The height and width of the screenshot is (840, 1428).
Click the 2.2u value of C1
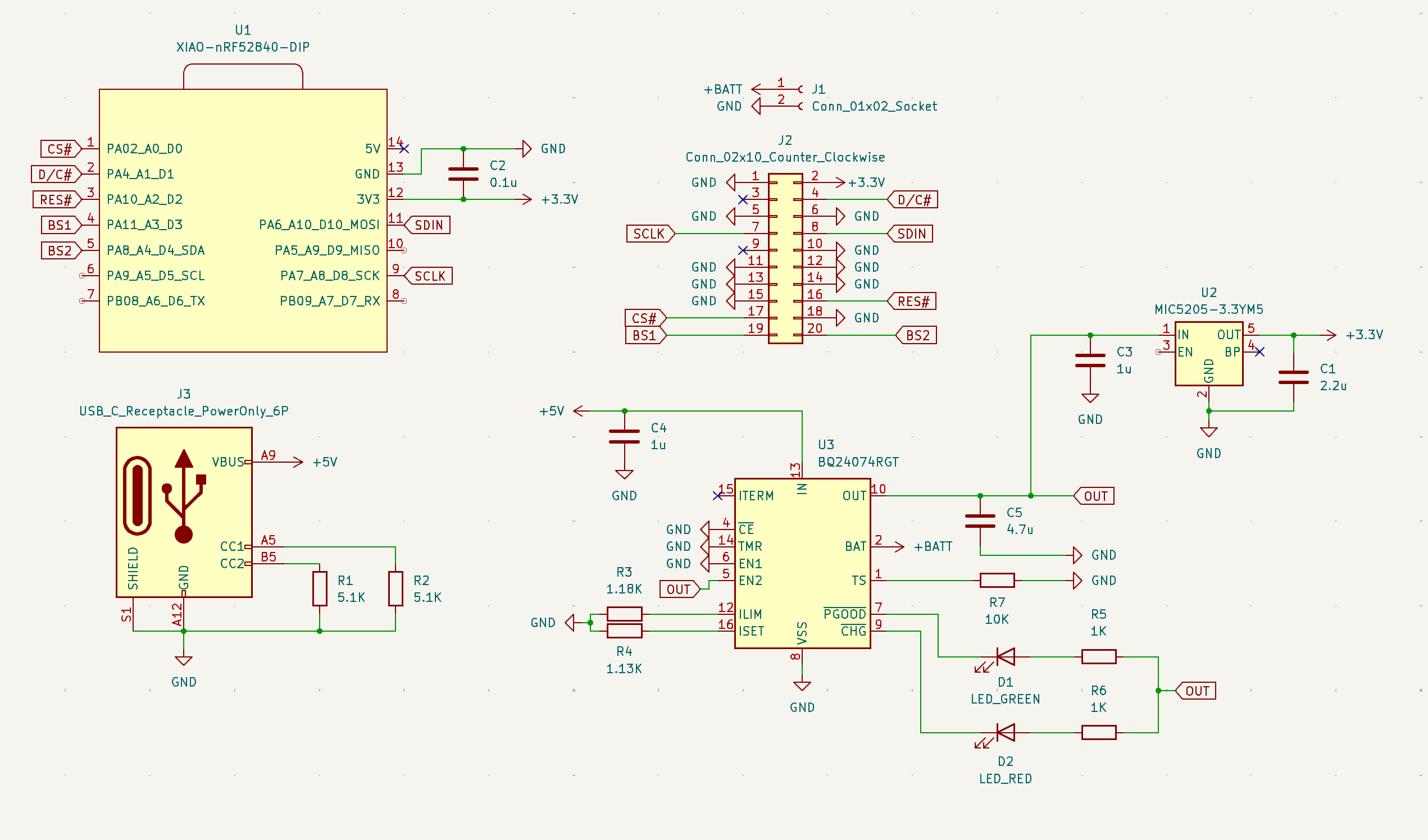coord(1333,386)
